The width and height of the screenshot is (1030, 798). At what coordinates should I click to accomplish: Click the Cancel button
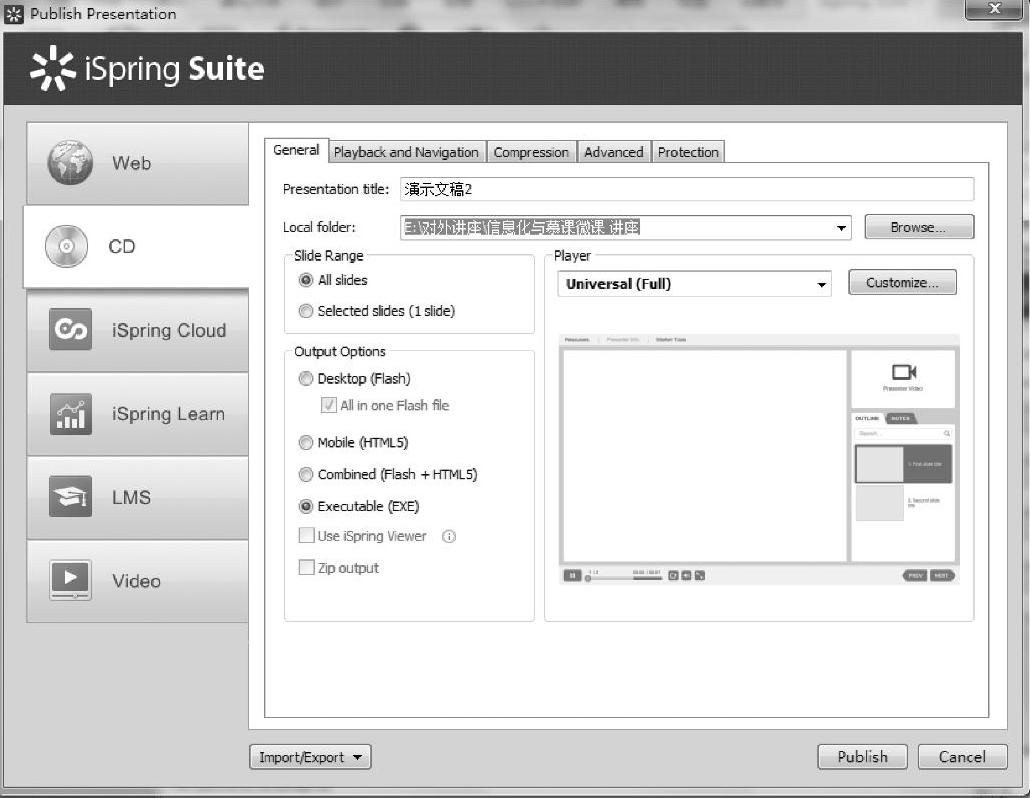pos(962,757)
